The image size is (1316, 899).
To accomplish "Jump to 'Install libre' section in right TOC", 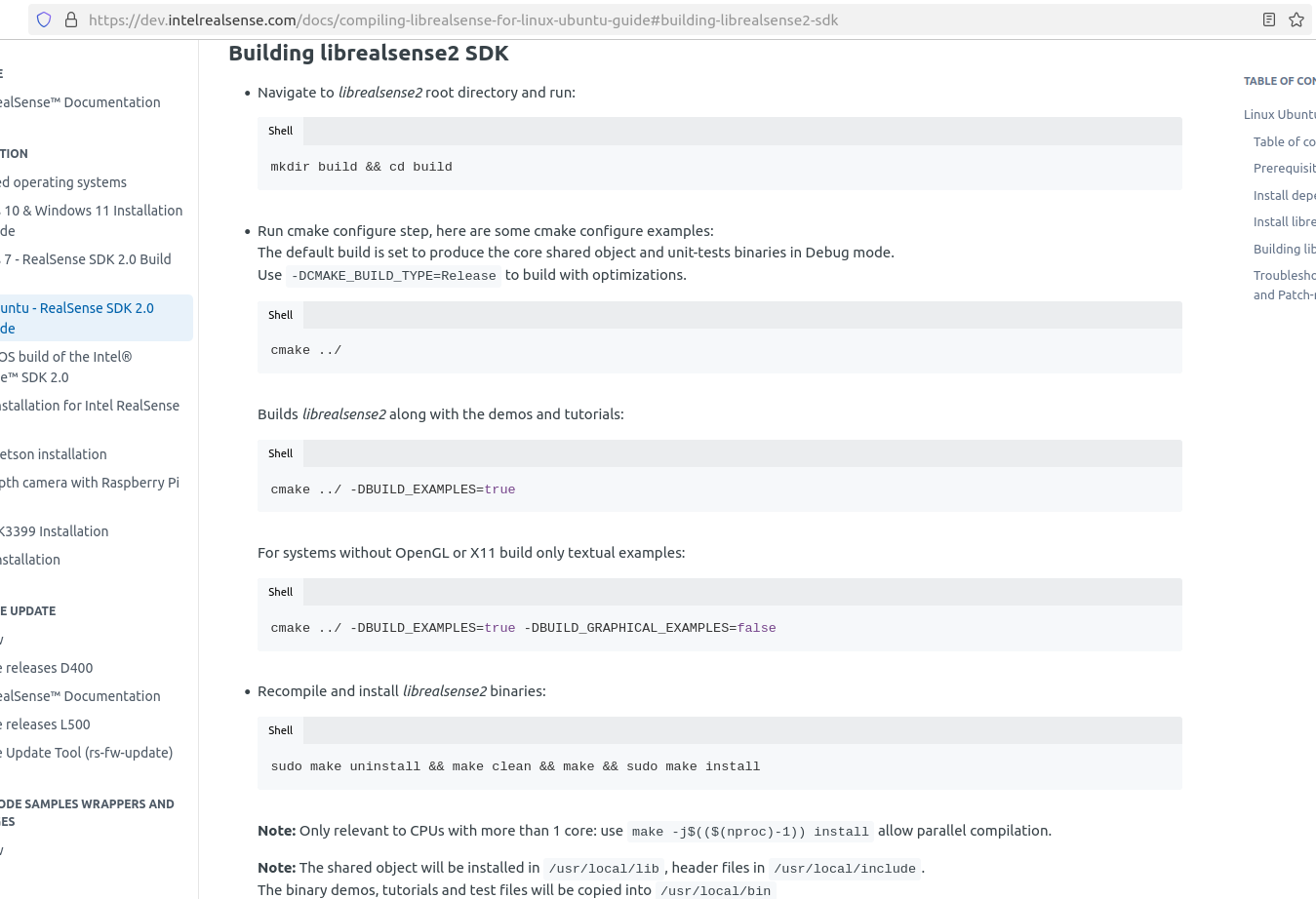I will click(x=1285, y=222).
